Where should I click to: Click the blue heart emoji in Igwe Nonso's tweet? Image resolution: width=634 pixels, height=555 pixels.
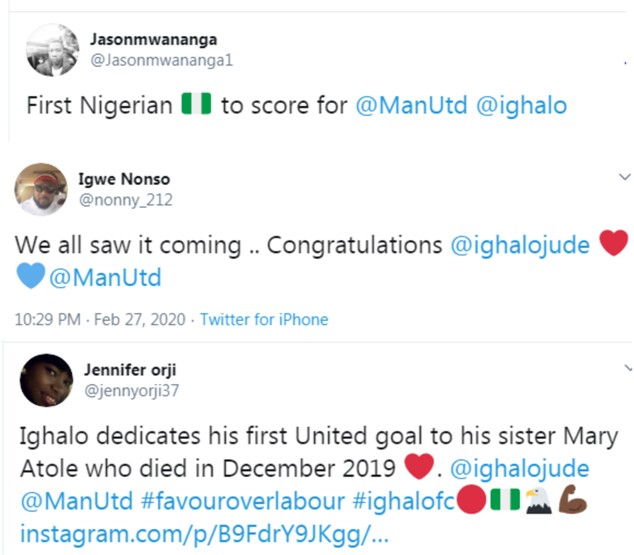coord(30,275)
